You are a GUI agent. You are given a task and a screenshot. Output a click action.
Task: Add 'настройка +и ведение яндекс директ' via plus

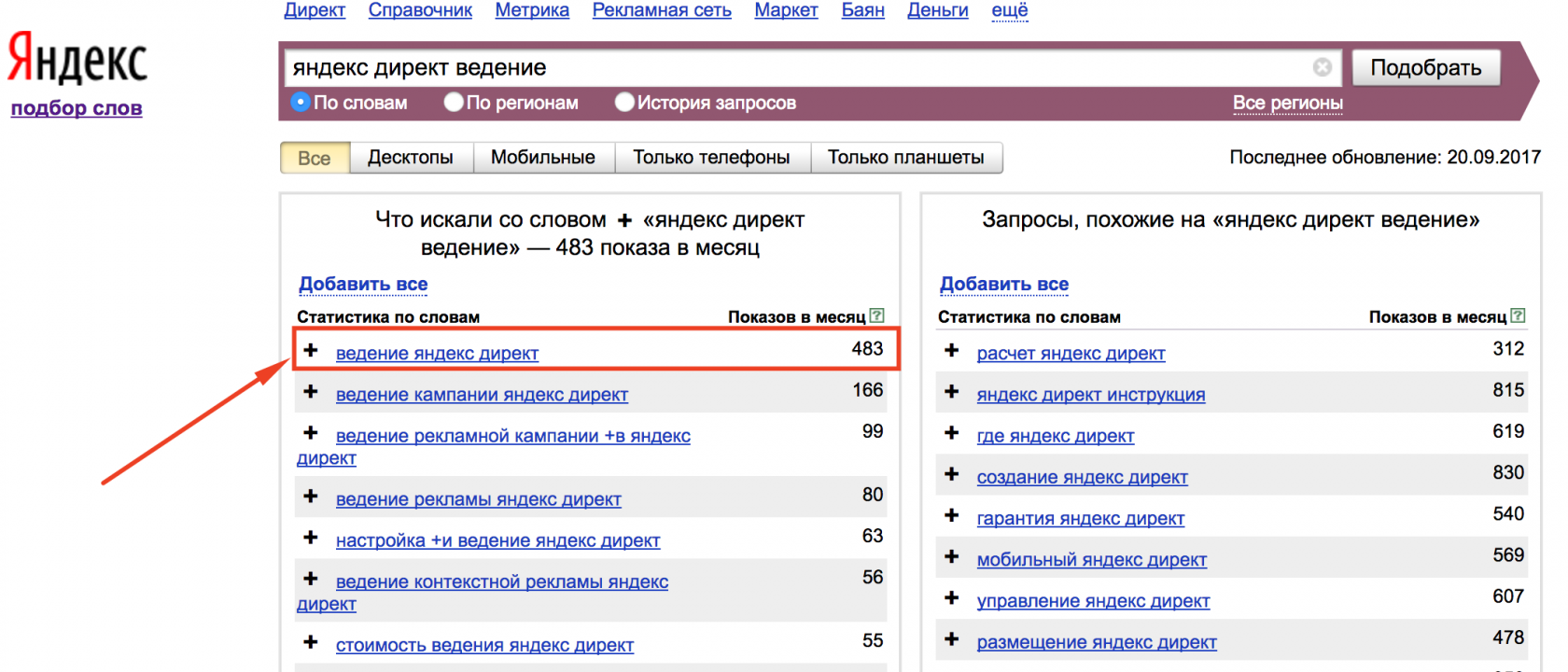tap(311, 537)
